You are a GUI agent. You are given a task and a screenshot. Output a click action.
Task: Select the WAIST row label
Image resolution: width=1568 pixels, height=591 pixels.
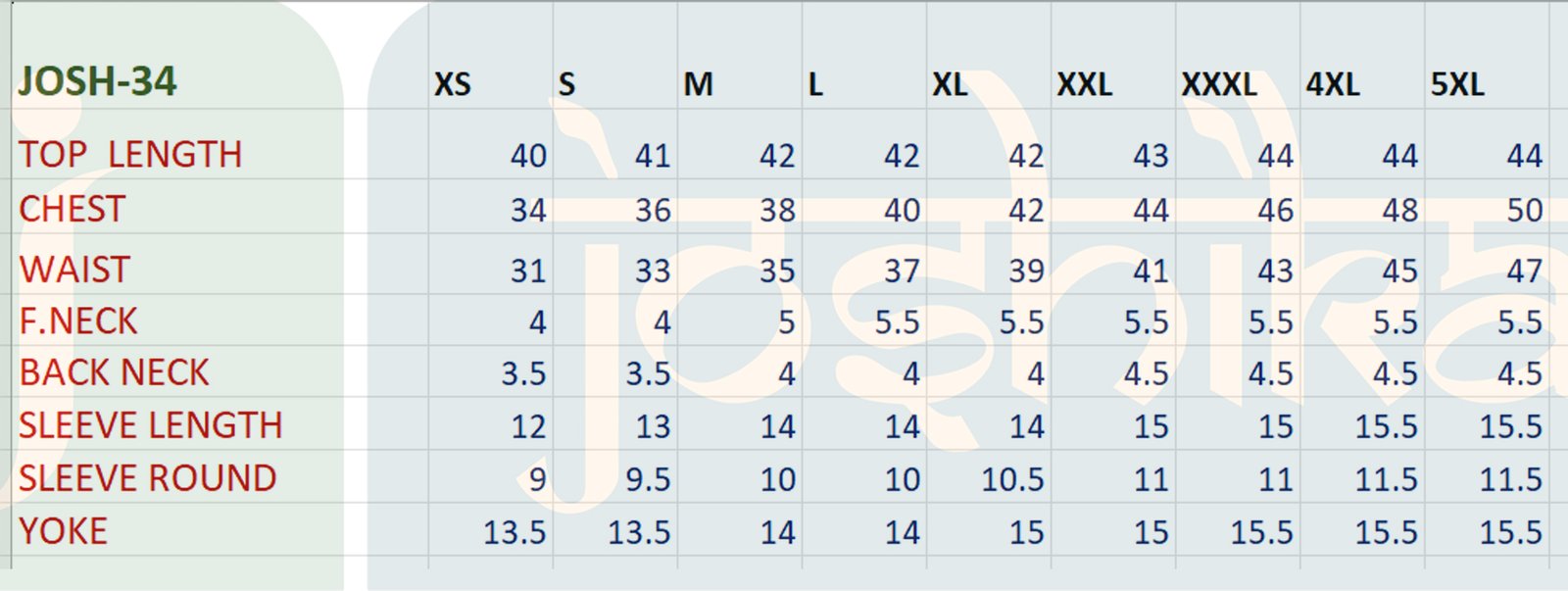point(74,270)
